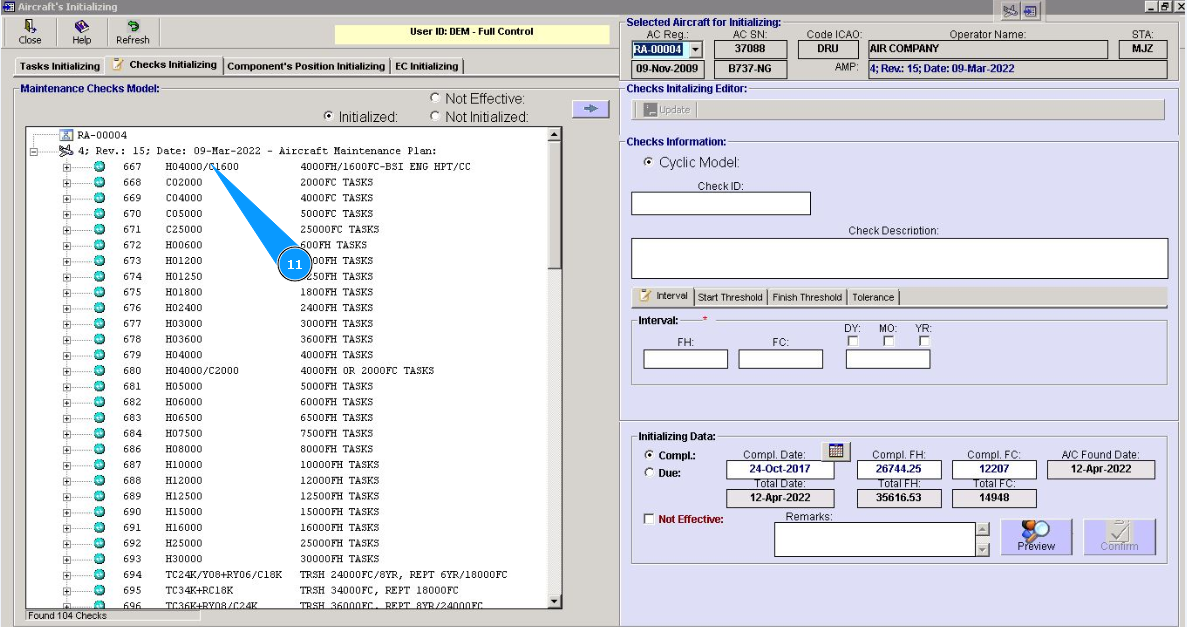This screenshot has height=629, width=1187.
Task: Open the calendar picker beside Compl. Date
Action: tap(836, 452)
